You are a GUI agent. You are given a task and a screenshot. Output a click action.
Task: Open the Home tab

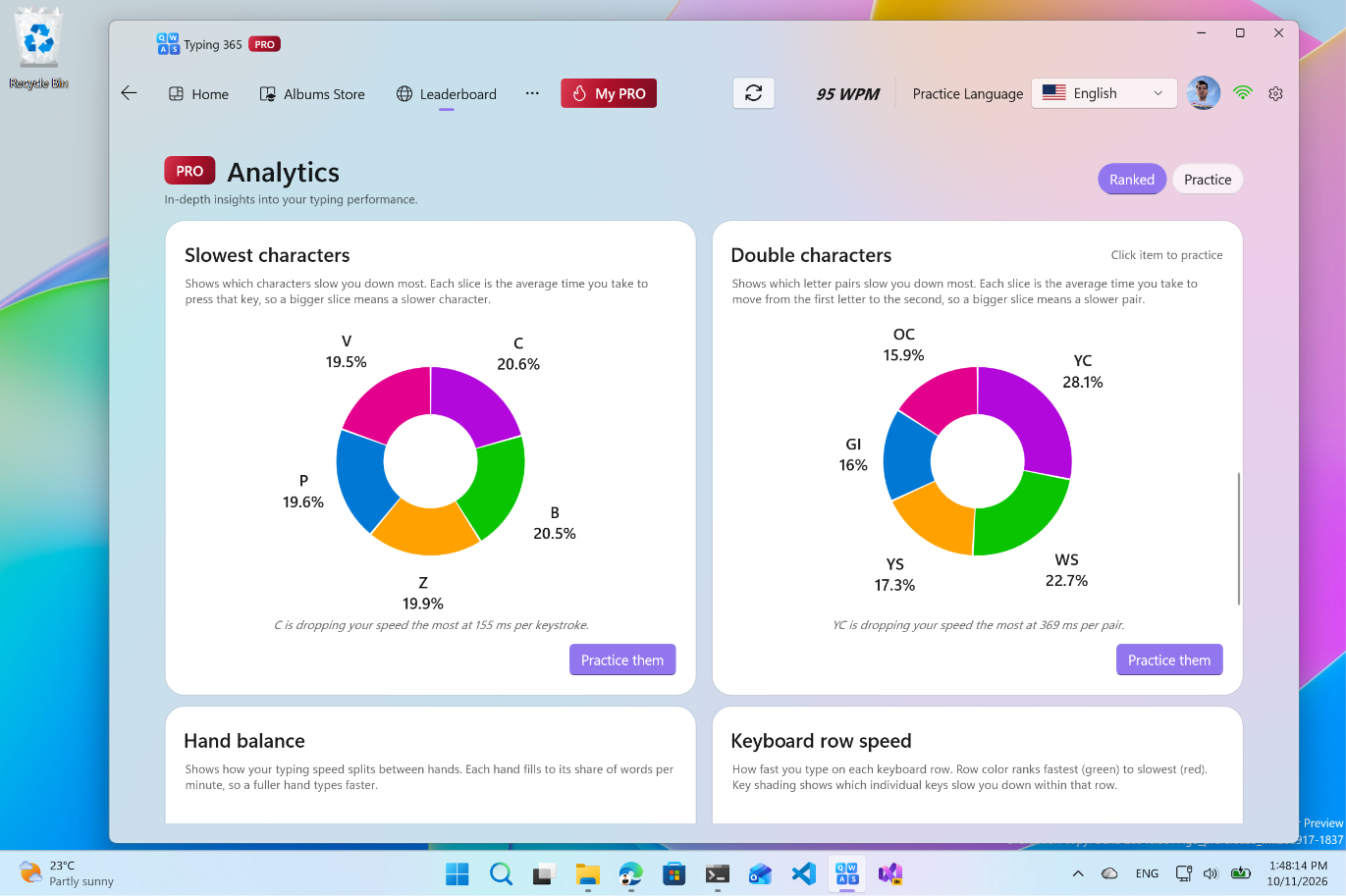pos(198,94)
